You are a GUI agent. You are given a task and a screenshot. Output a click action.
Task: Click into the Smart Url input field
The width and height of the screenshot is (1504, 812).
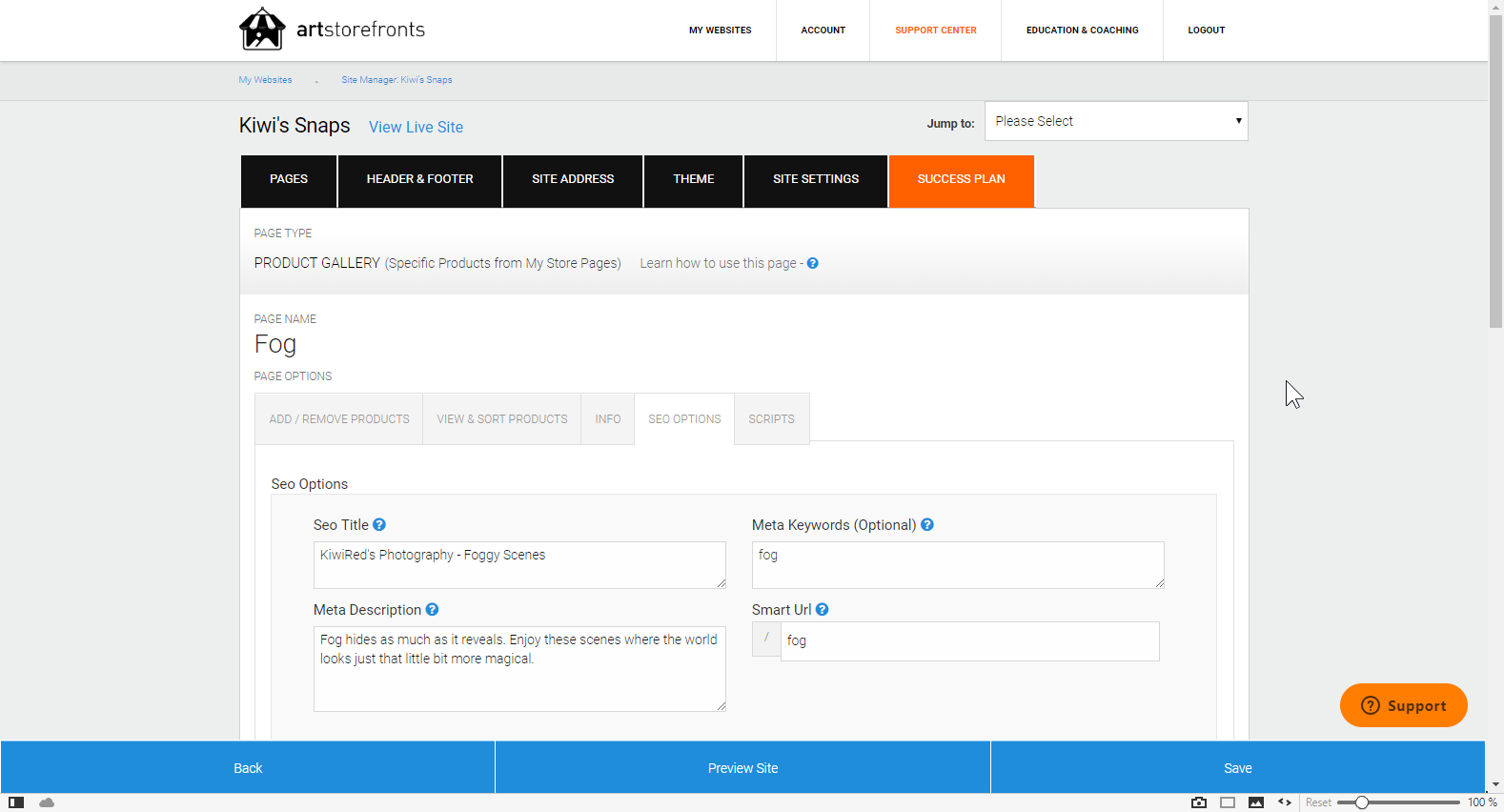(x=969, y=641)
